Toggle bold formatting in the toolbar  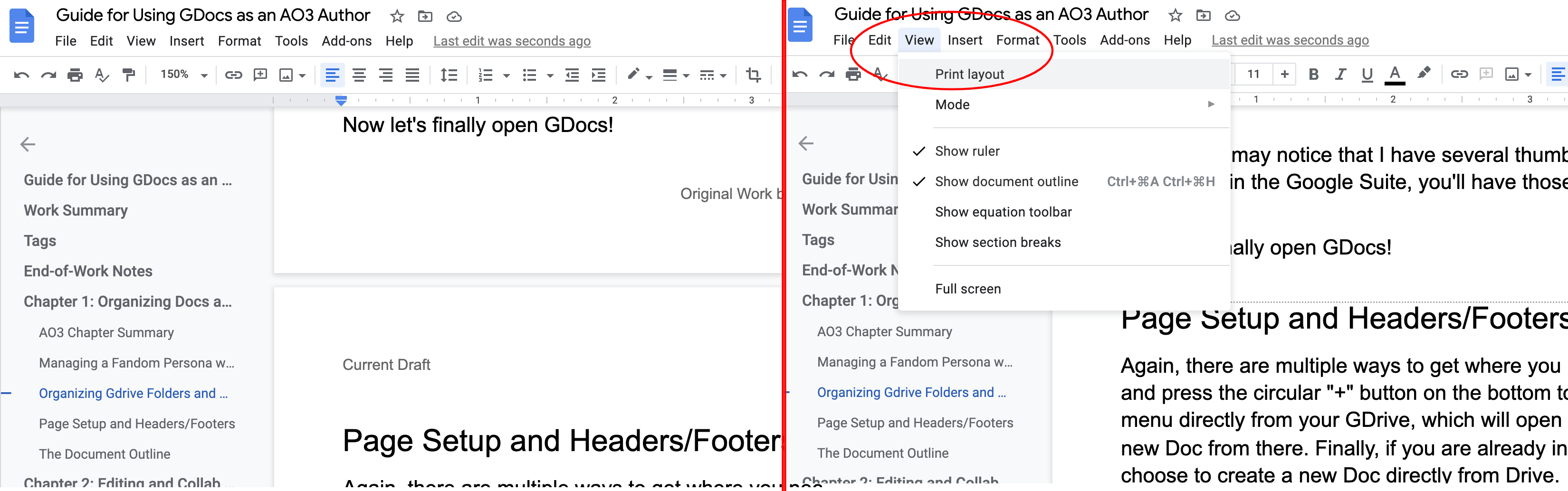pyautogui.click(x=1314, y=74)
